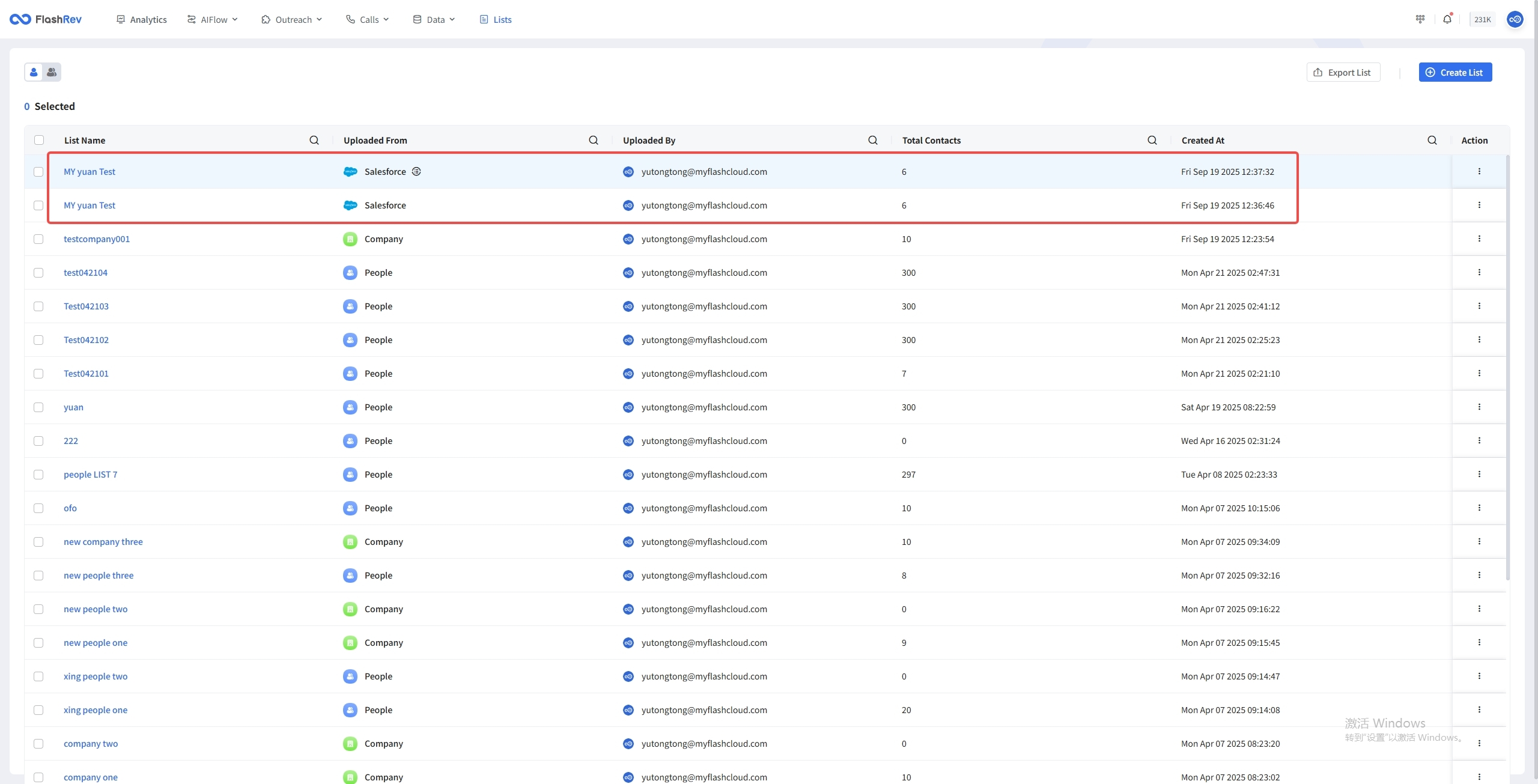Select checkbox for people LIST 7
The height and width of the screenshot is (784, 1538).
pos(38,474)
